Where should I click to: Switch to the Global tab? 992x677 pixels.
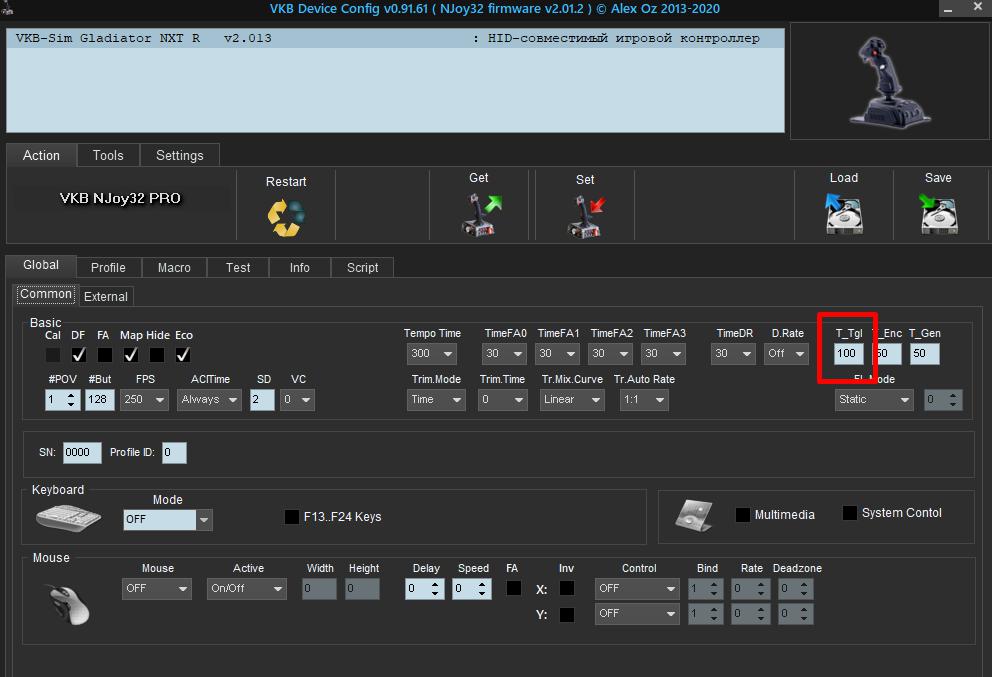point(41,265)
